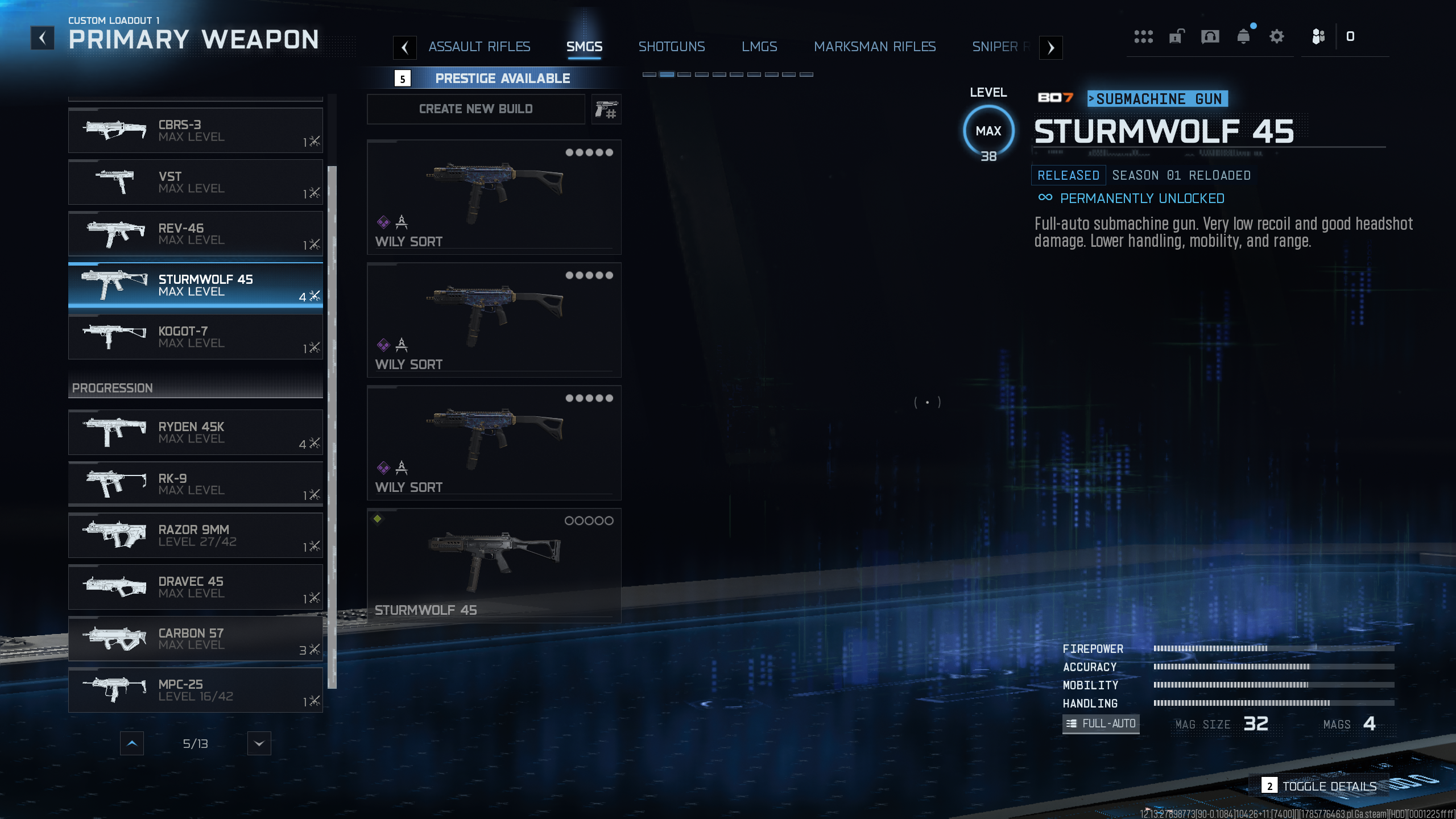Select the first Wily Sort build thumbnail
This screenshot has height=819, width=1456.
tap(494, 197)
